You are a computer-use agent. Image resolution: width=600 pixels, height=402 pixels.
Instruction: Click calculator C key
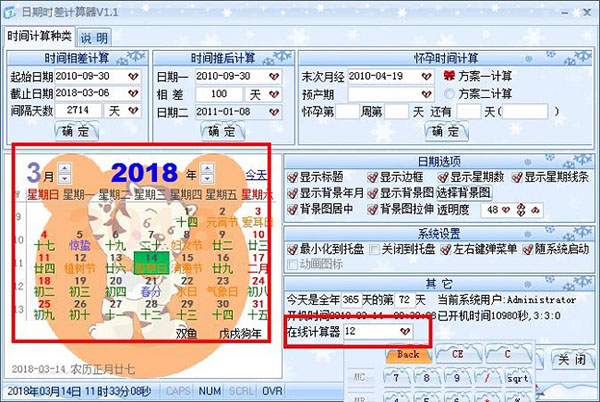[x=508, y=354]
